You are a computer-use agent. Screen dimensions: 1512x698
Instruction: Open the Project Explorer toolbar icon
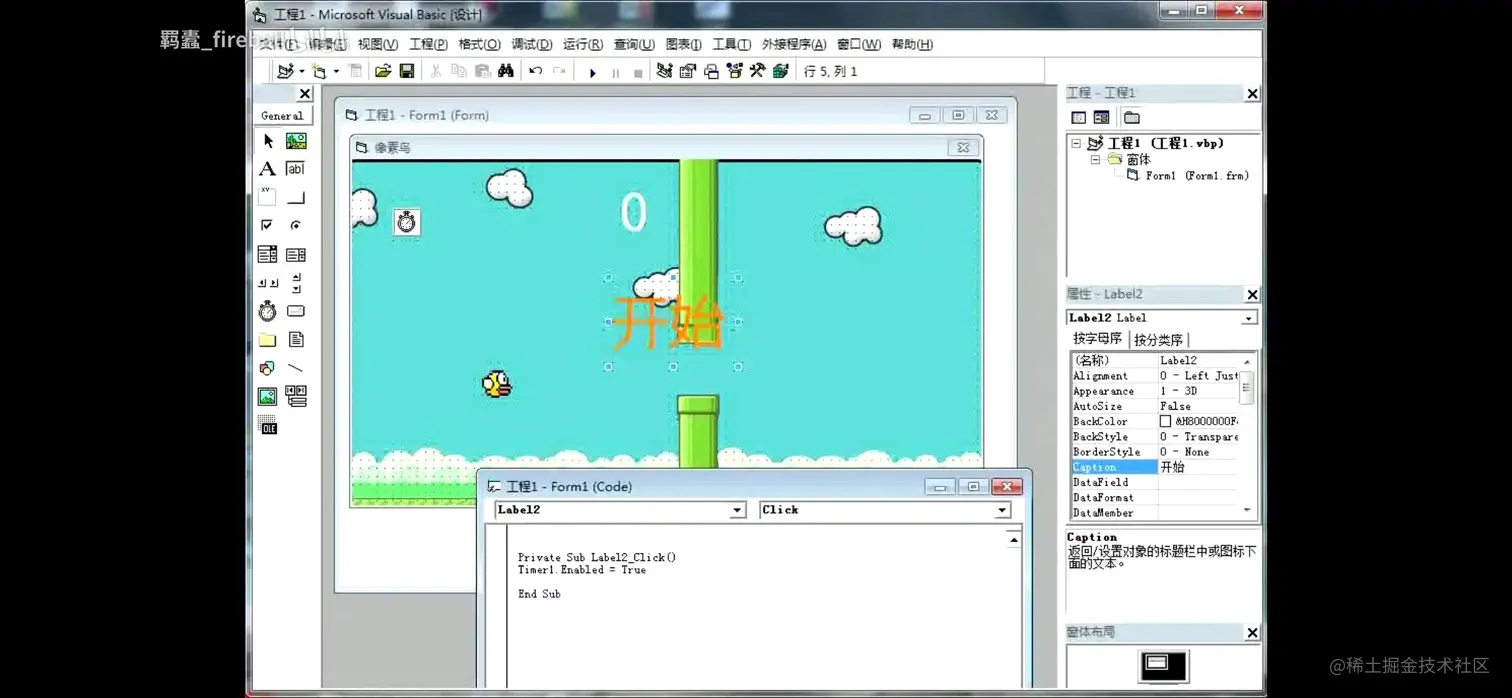tap(664, 71)
